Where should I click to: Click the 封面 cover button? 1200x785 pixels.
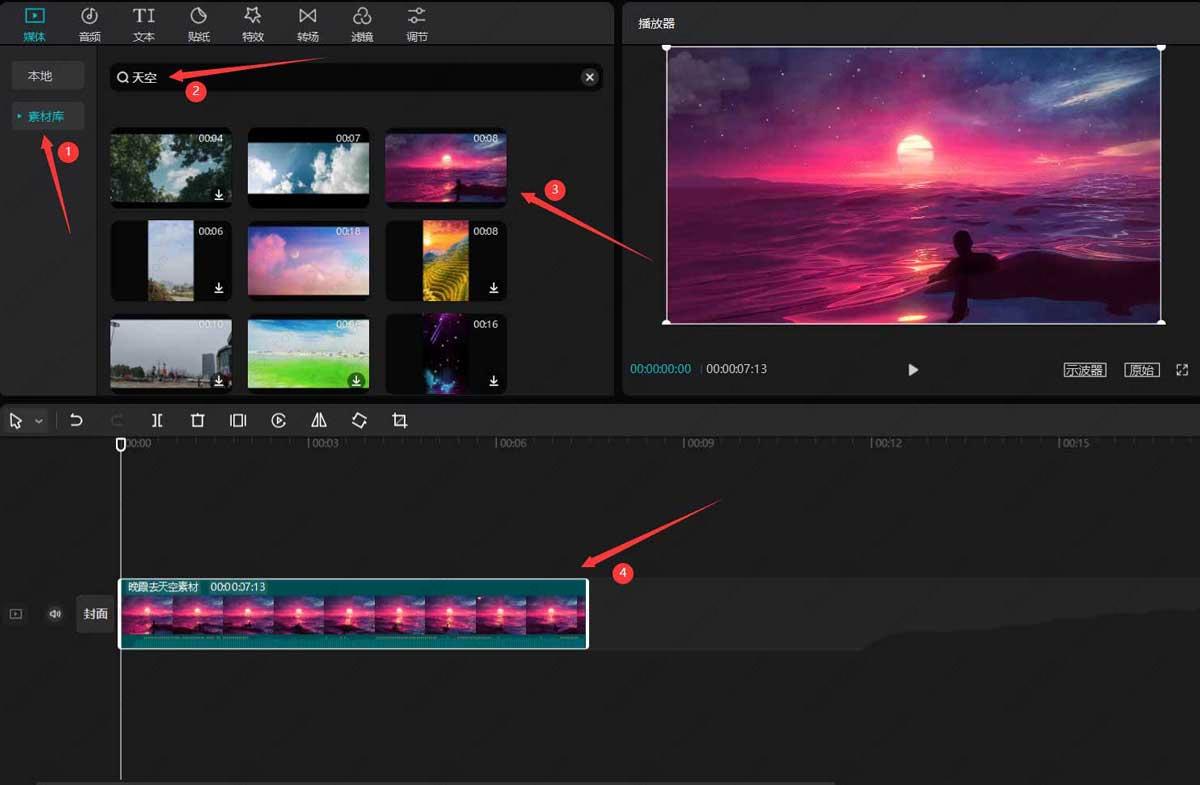pyautogui.click(x=95, y=613)
